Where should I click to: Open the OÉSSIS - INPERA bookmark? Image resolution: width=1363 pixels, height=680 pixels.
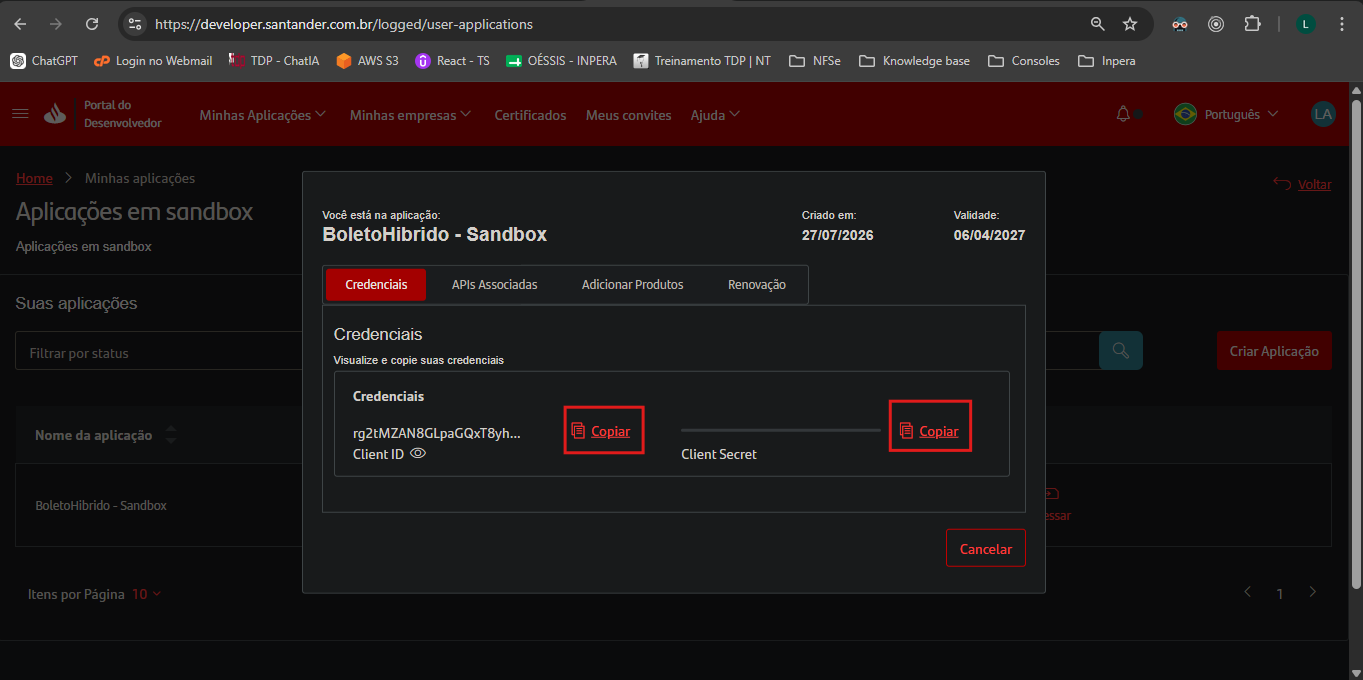[x=561, y=61]
